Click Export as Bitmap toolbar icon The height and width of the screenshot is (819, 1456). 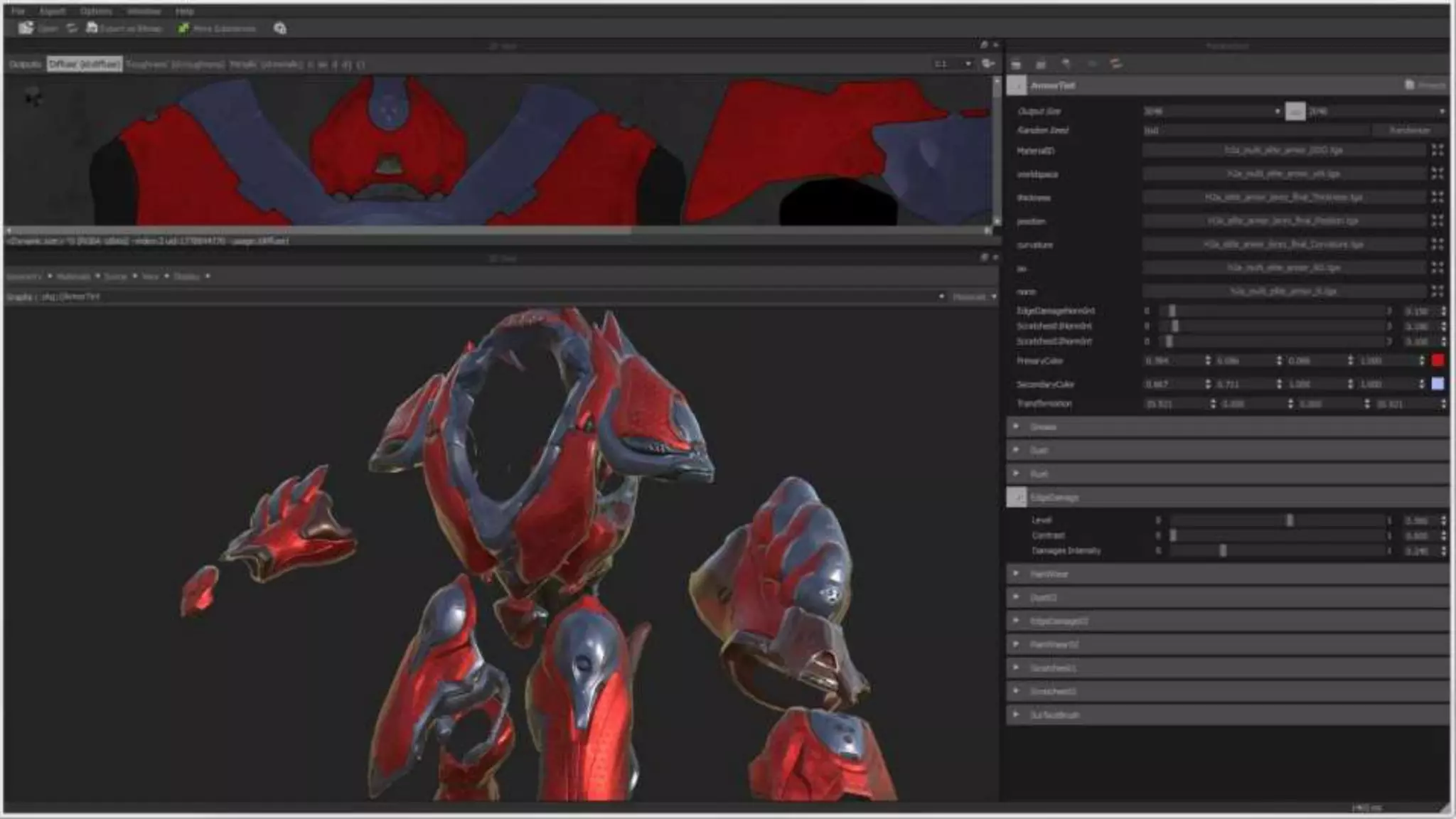tap(92, 28)
